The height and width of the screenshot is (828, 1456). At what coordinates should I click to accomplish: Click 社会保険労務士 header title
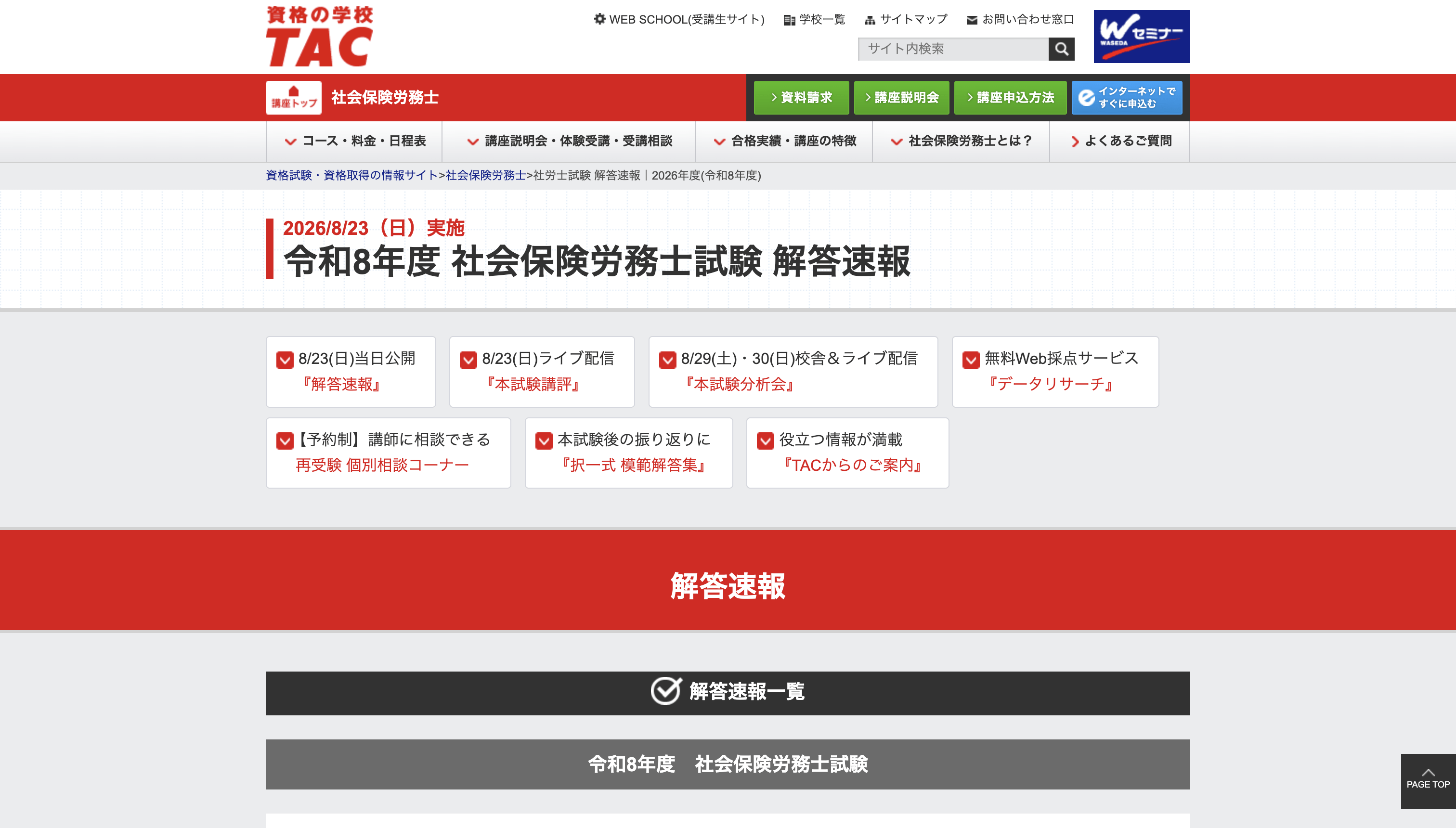385,97
